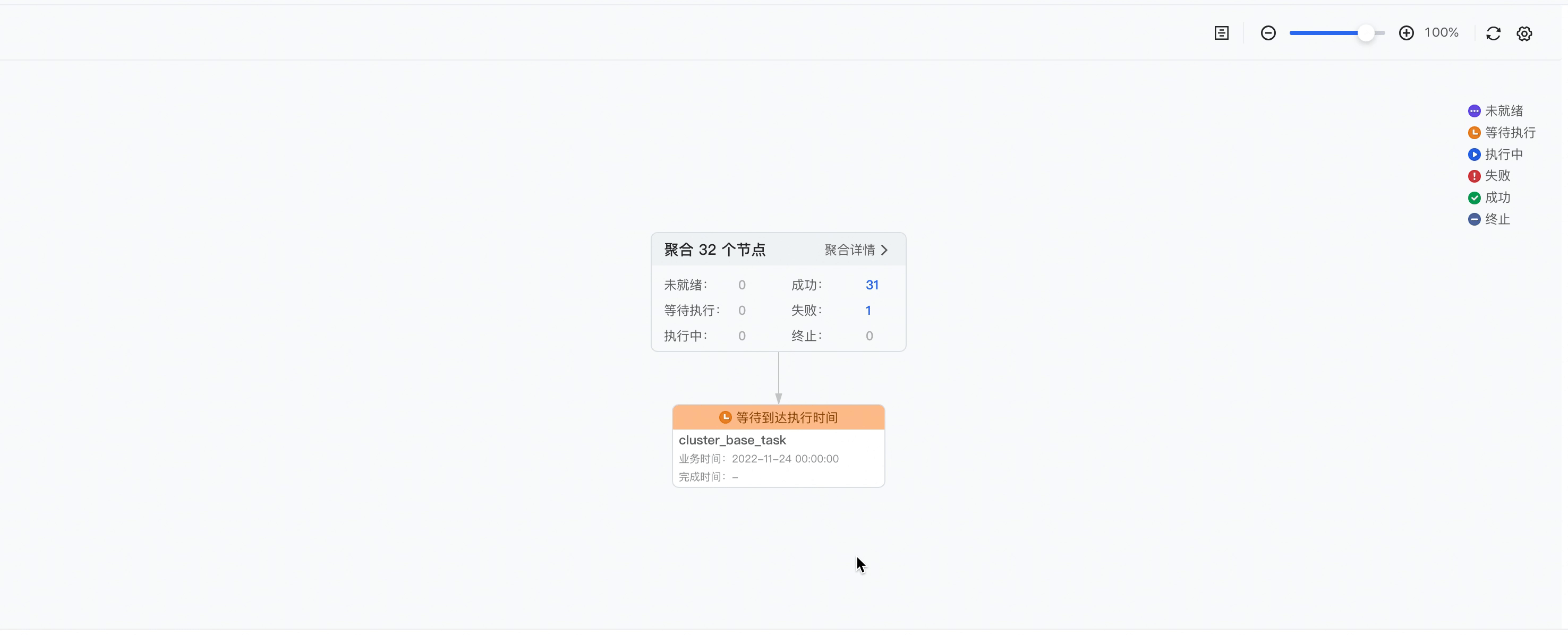Open the 聚合详情 link
The width and height of the screenshot is (1568, 635).
coord(849,250)
